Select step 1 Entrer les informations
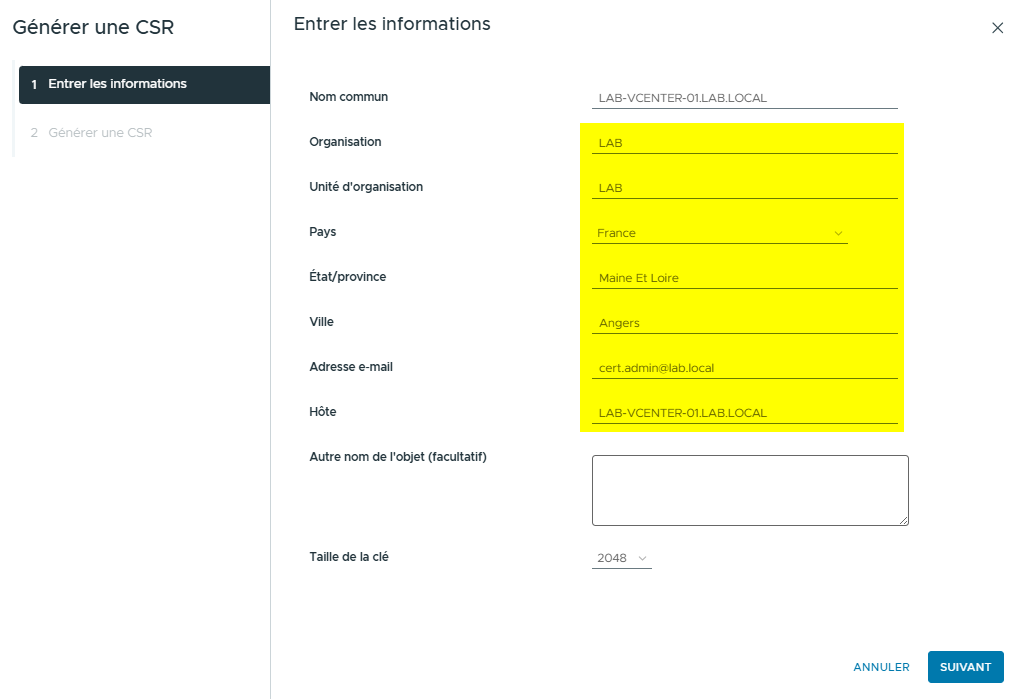Screen dimensions: 1020x699 (143, 85)
